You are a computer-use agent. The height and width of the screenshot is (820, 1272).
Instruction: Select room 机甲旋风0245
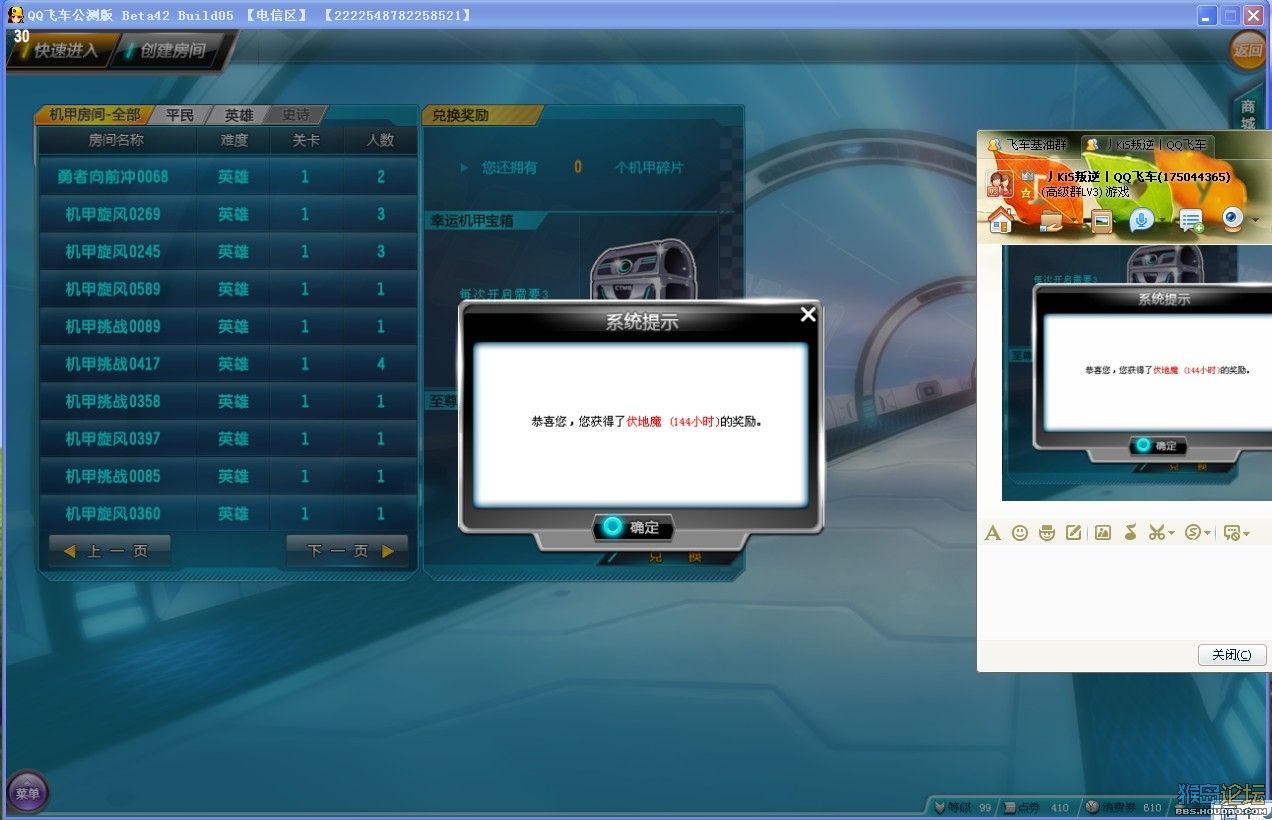228,252
